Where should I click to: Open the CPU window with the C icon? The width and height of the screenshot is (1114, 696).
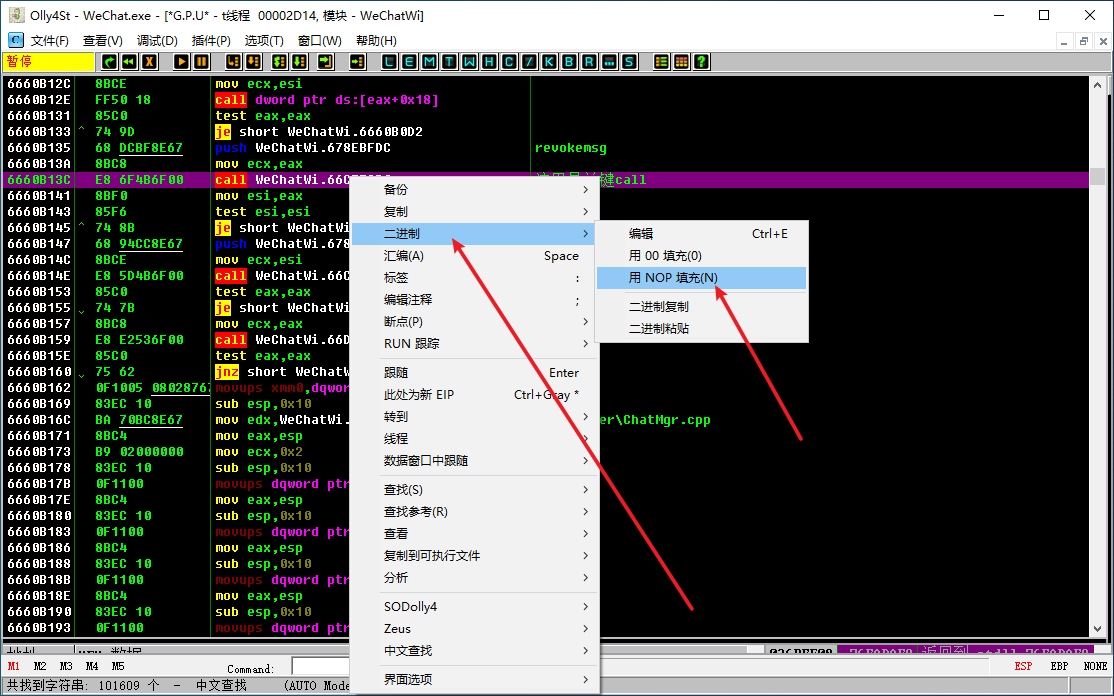click(x=509, y=62)
